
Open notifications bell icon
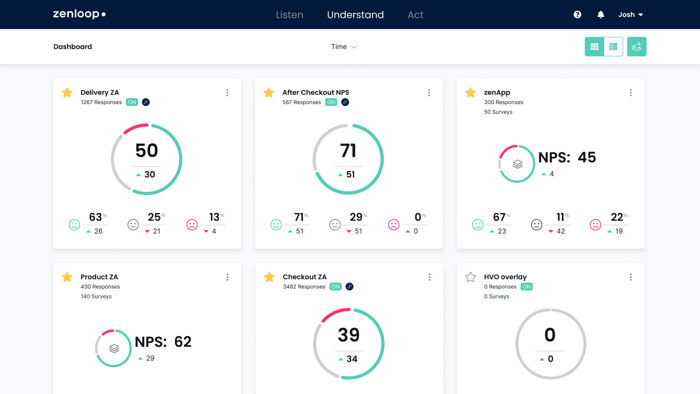coord(601,15)
